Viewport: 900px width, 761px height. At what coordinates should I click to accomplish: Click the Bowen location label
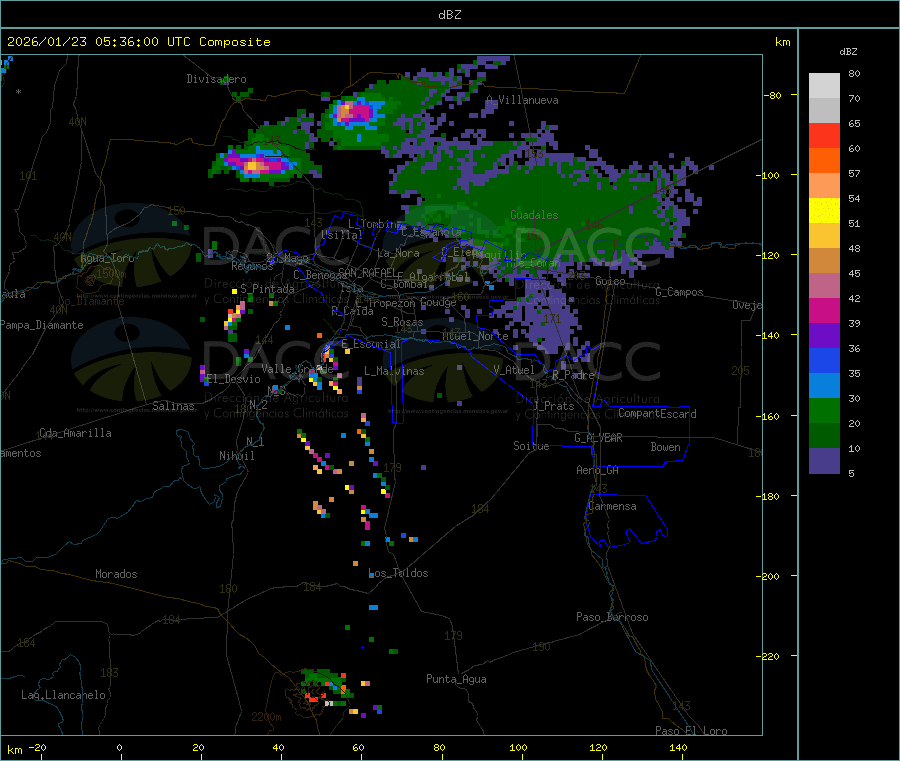(x=665, y=447)
